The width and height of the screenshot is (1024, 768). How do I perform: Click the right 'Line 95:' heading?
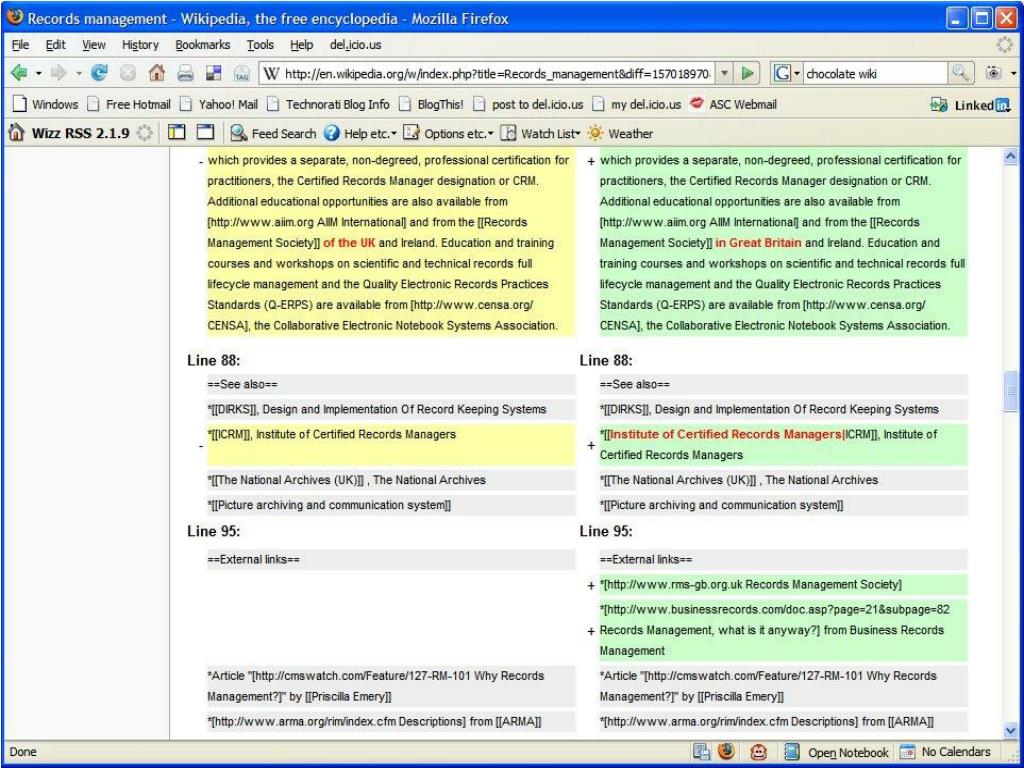pyautogui.click(x=606, y=532)
